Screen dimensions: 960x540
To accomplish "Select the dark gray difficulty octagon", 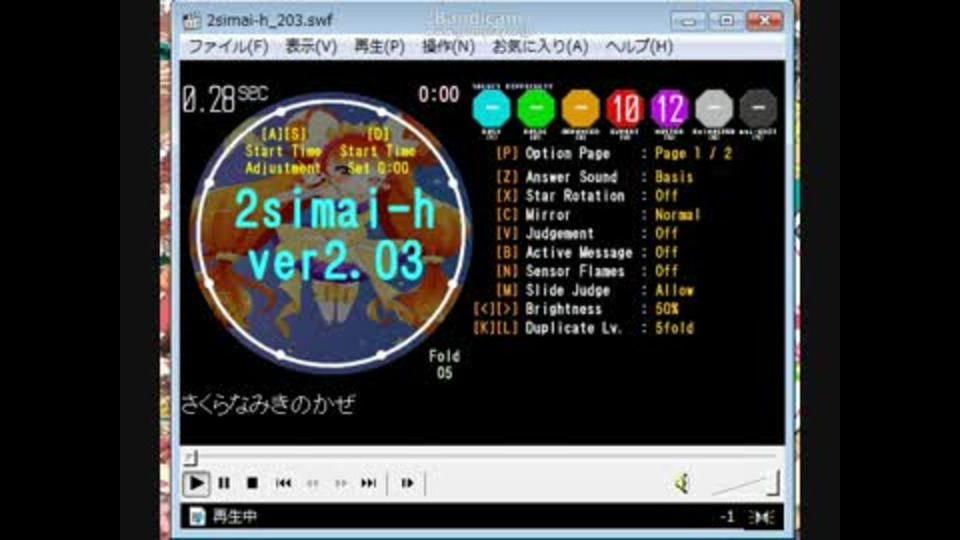I will 758,108.
